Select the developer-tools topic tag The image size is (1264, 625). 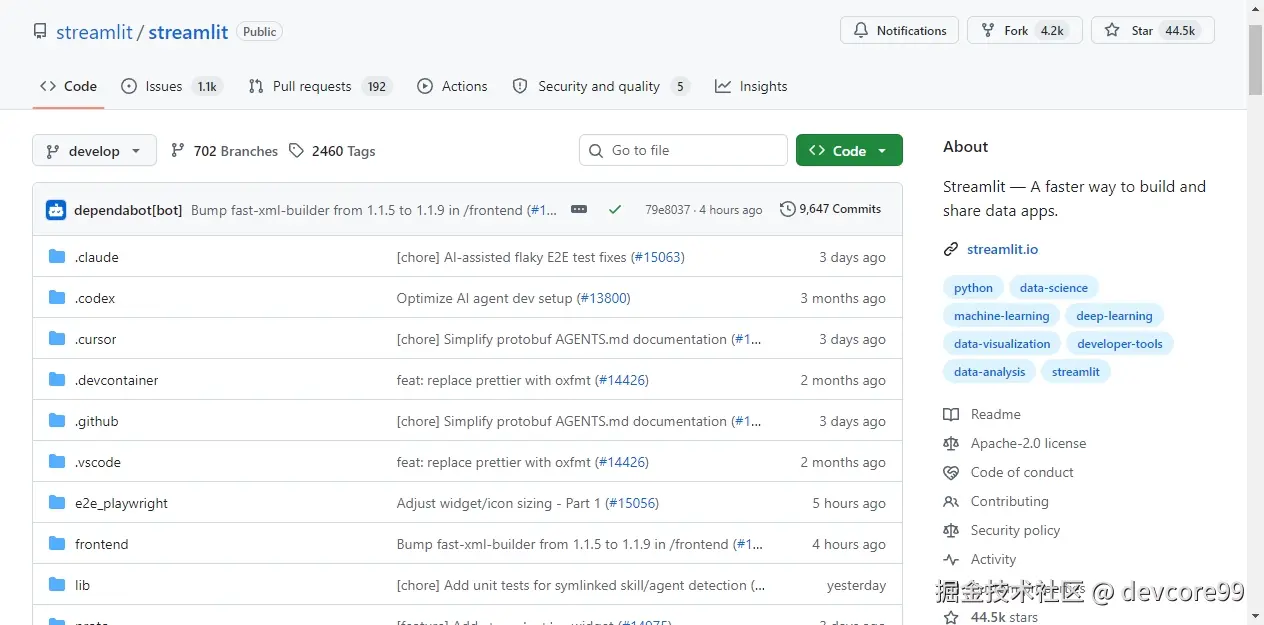(1120, 344)
